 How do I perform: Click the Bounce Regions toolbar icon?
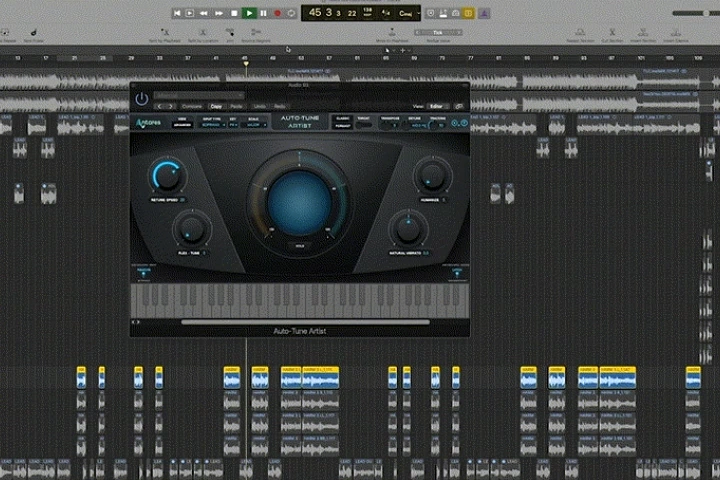click(256, 33)
